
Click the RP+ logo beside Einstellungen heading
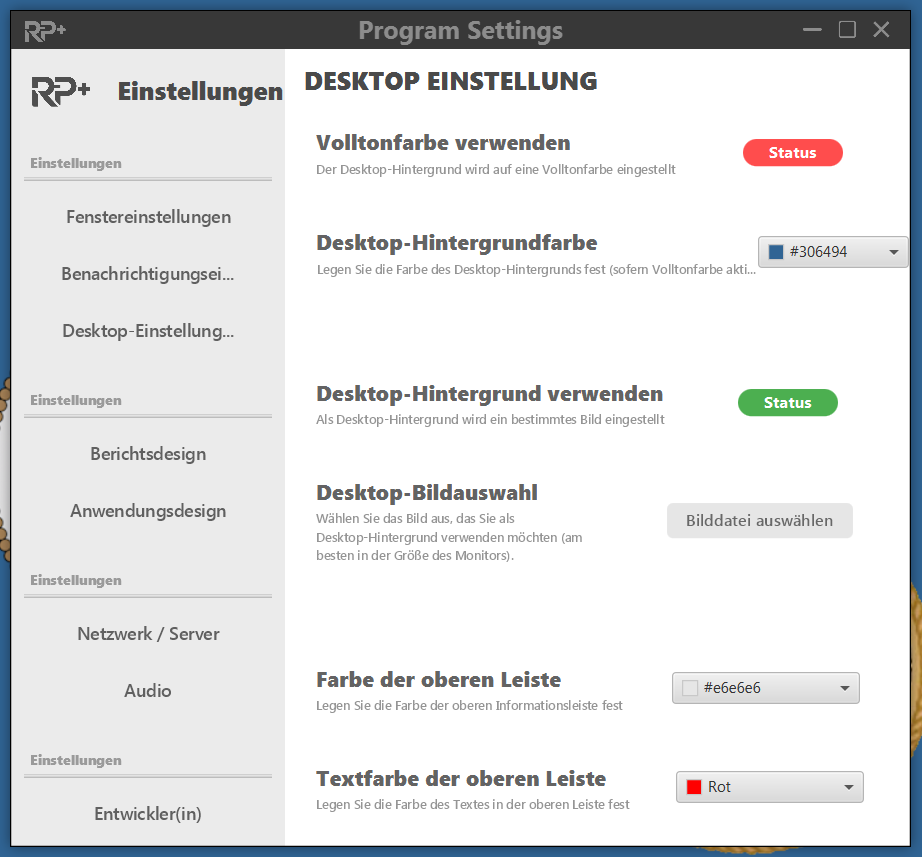(61, 92)
